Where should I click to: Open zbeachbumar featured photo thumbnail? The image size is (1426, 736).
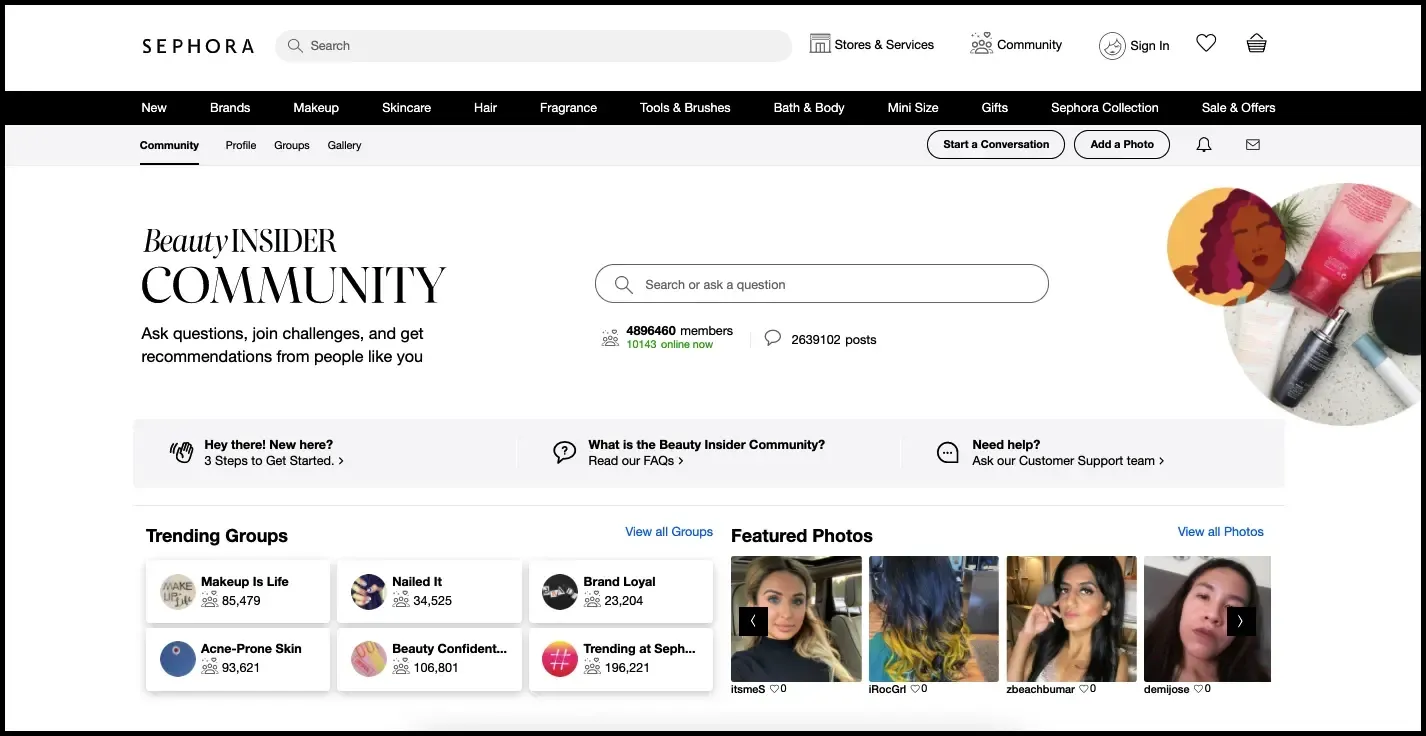(x=1072, y=619)
